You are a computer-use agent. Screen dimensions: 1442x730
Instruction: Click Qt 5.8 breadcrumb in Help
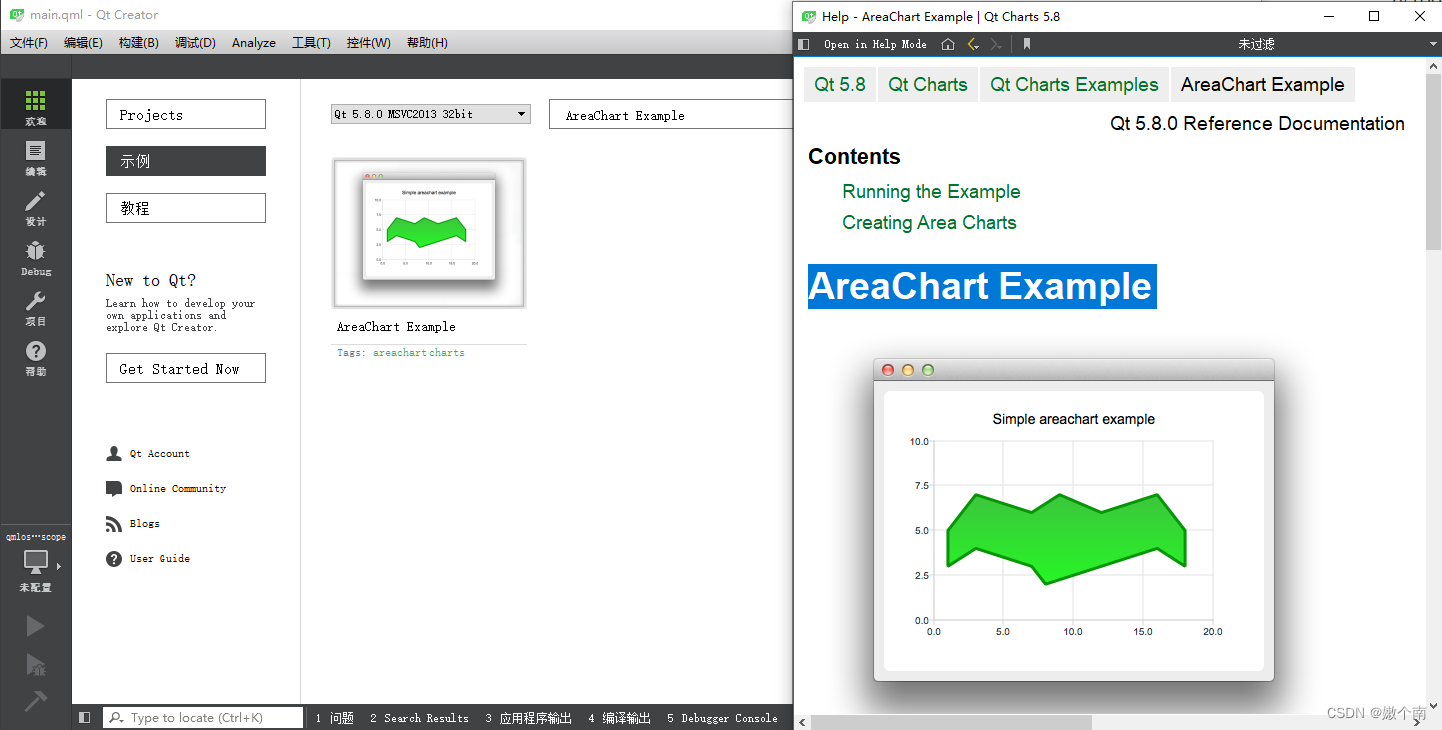coord(840,84)
